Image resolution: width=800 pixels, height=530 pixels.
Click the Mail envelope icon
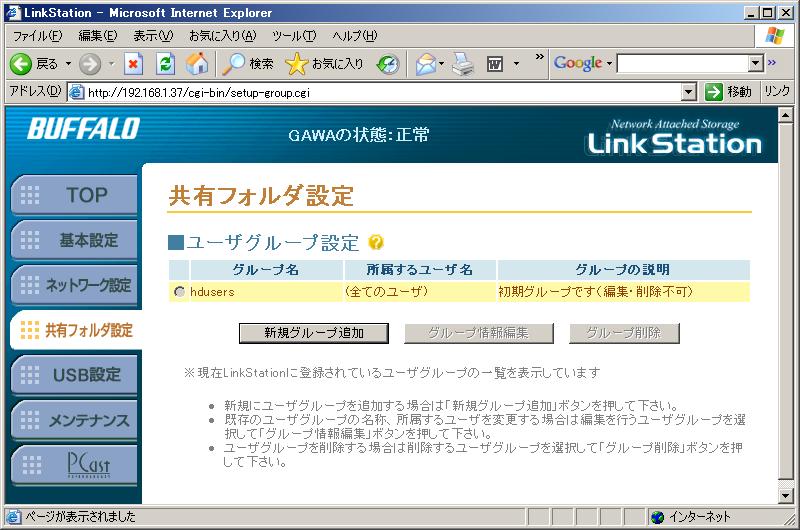point(426,63)
